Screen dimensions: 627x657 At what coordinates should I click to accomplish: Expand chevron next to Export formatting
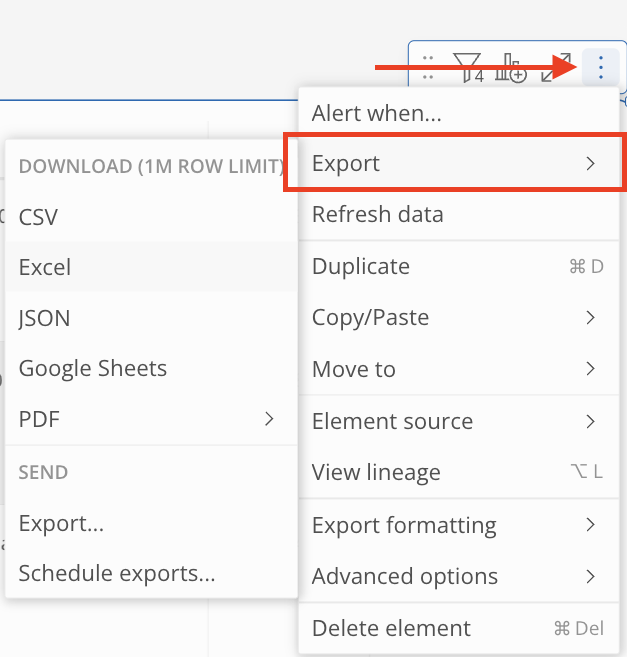pyautogui.click(x=591, y=525)
